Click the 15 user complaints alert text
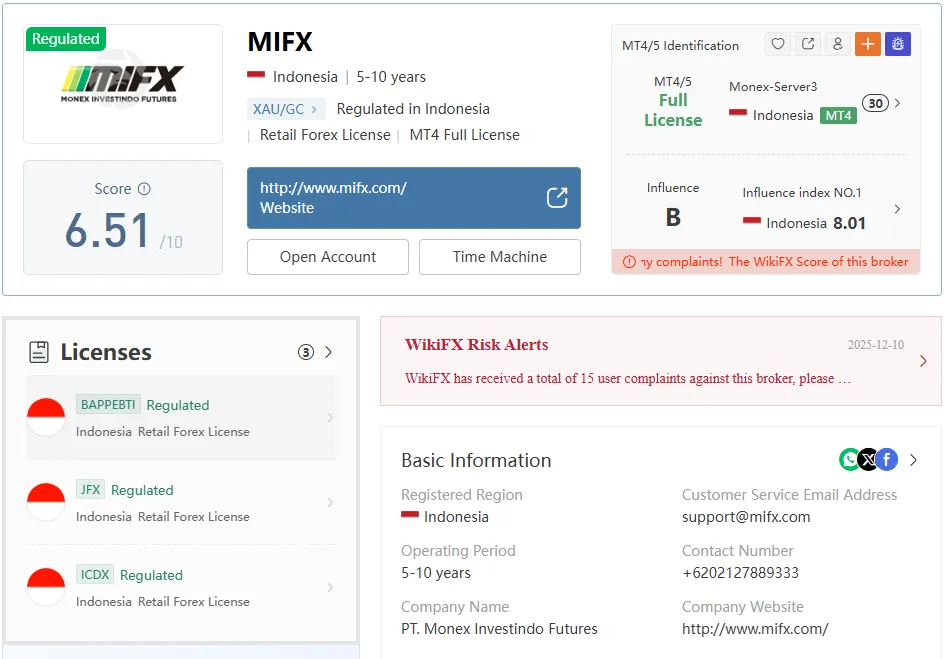The image size is (944, 659). pos(627,379)
